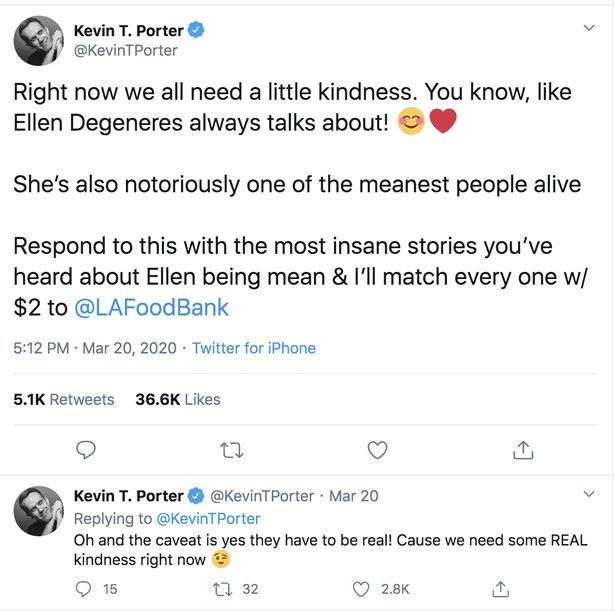Open reply icon on the caveat tweet
The height and width of the screenshot is (611, 615).
[x=85, y=589]
